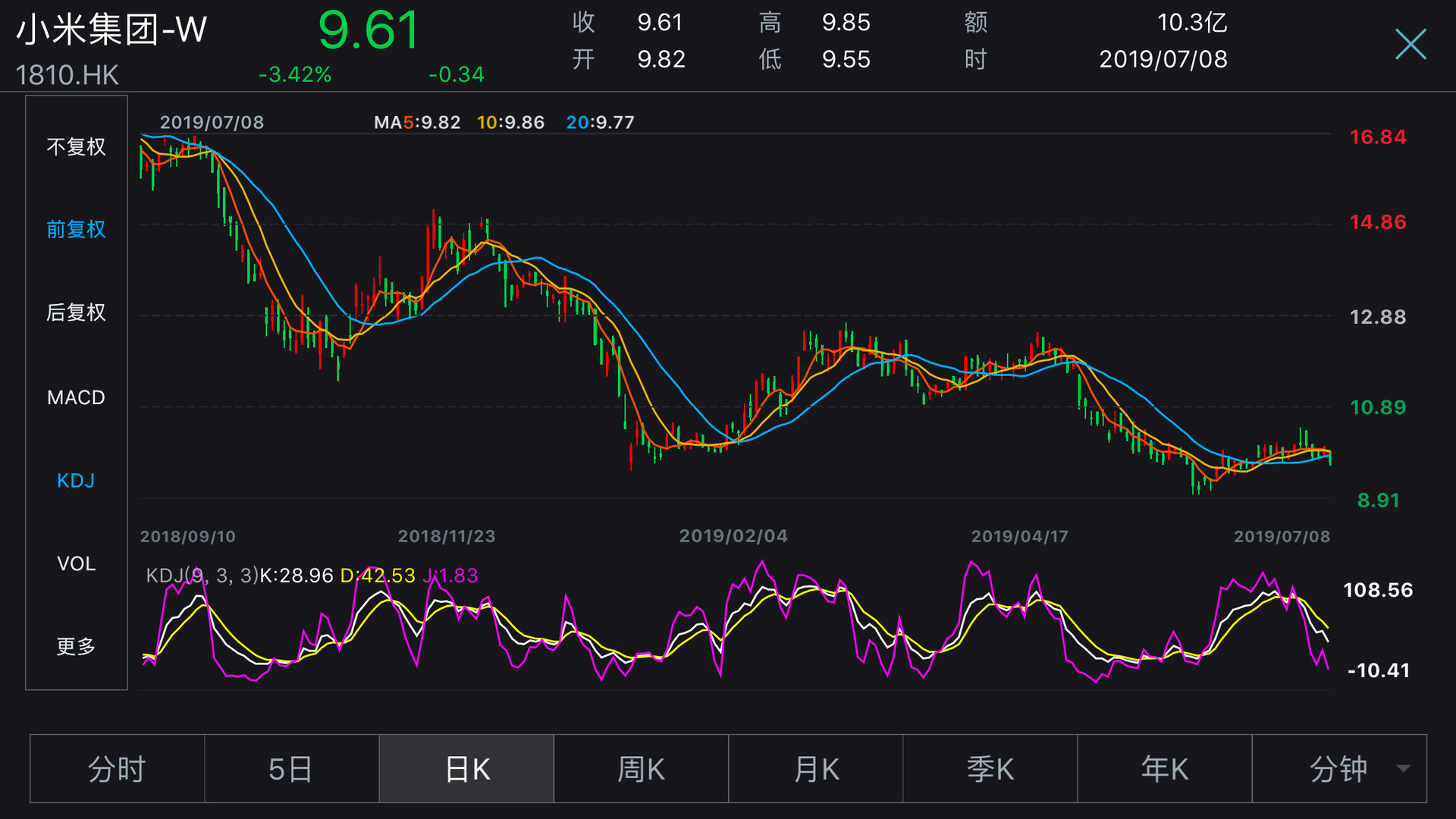Switch to 分时 intraday tab
1456x819 pixels.
click(117, 769)
